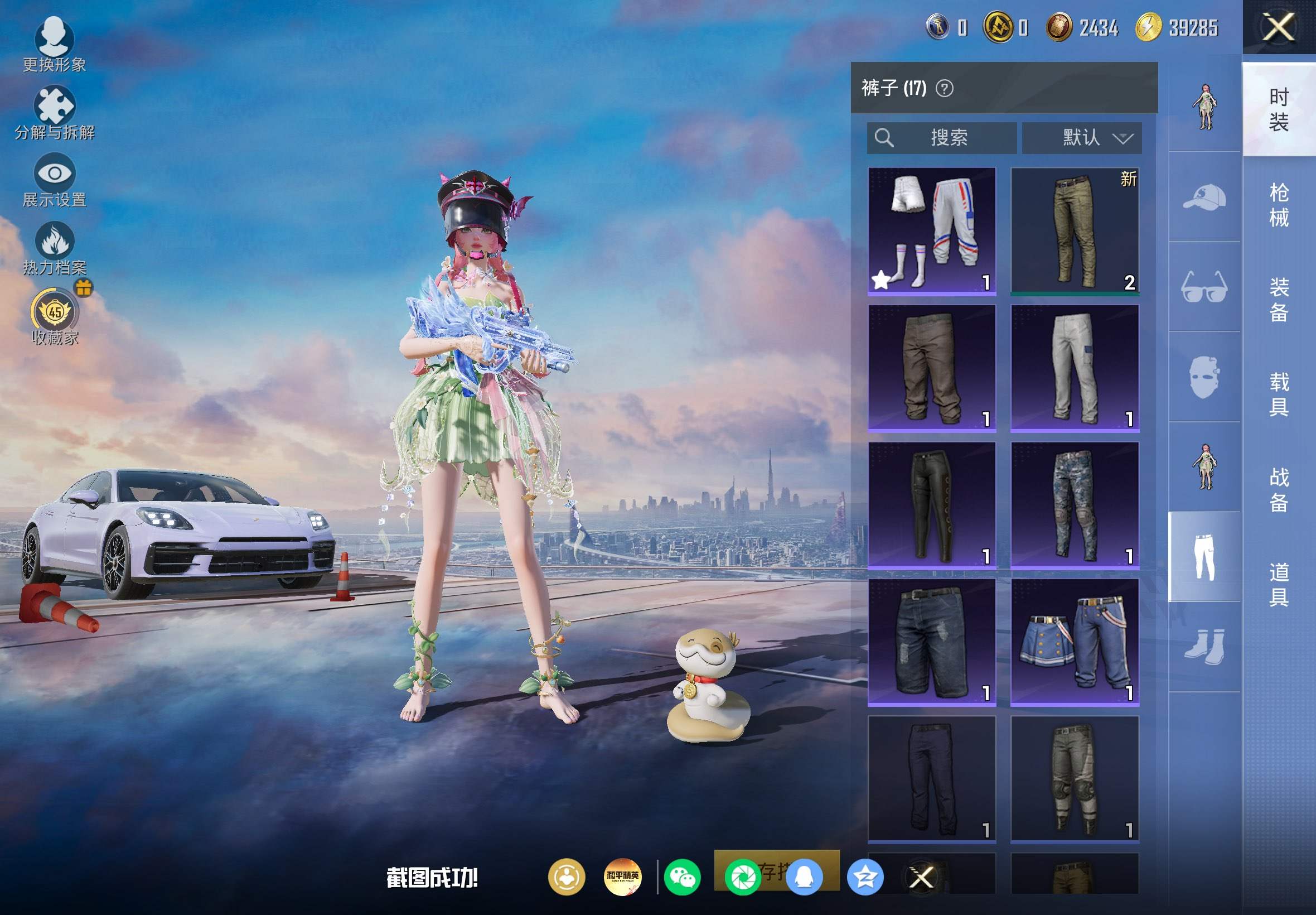Share to in-game friends gold icon

pyautogui.click(x=566, y=877)
